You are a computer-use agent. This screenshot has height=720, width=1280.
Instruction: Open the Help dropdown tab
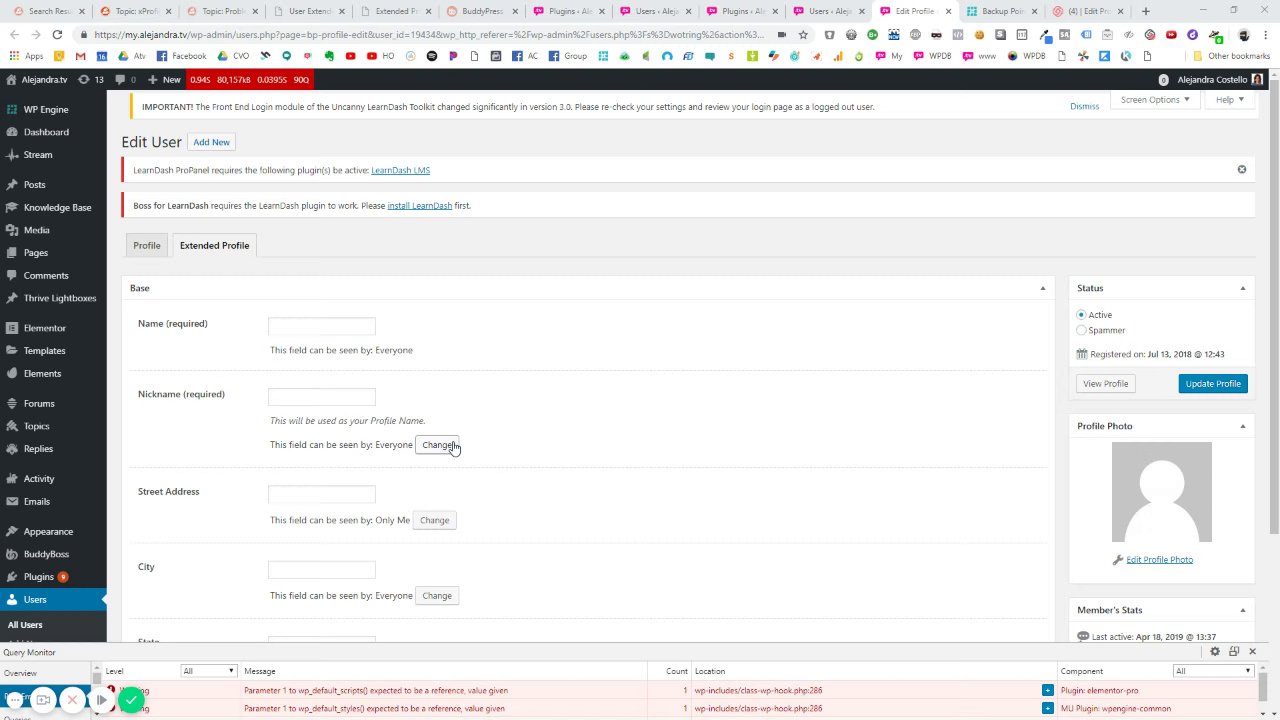coord(1230,100)
